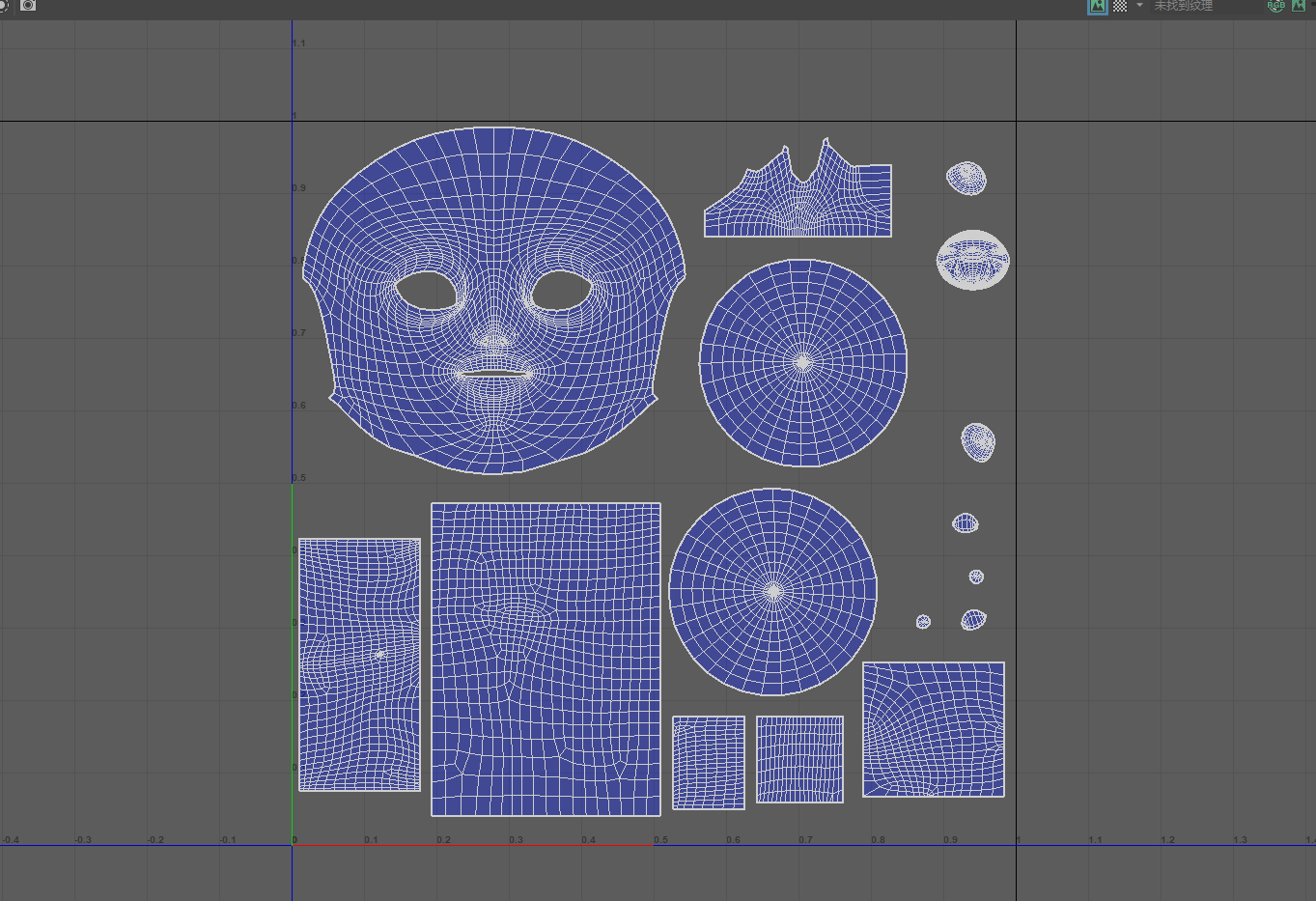The image size is (1316, 901).
Task: Select the largest square UV shell
Action: click(546, 659)
